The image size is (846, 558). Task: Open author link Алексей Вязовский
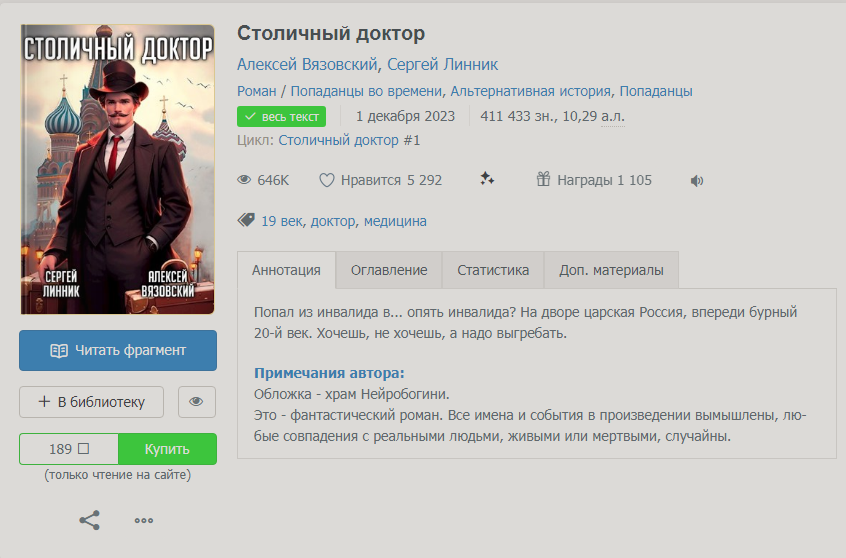coord(307,64)
